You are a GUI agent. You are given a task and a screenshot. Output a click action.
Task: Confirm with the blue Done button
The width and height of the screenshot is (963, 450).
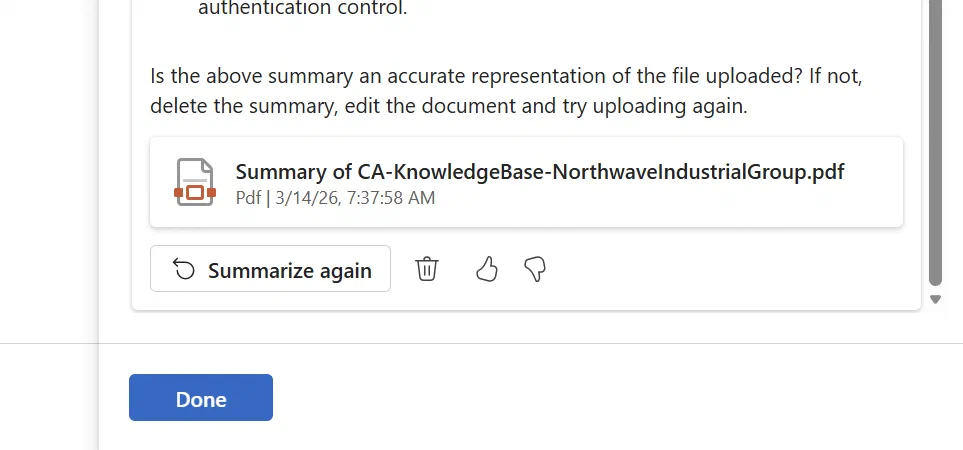pyautogui.click(x=201, y=398)
